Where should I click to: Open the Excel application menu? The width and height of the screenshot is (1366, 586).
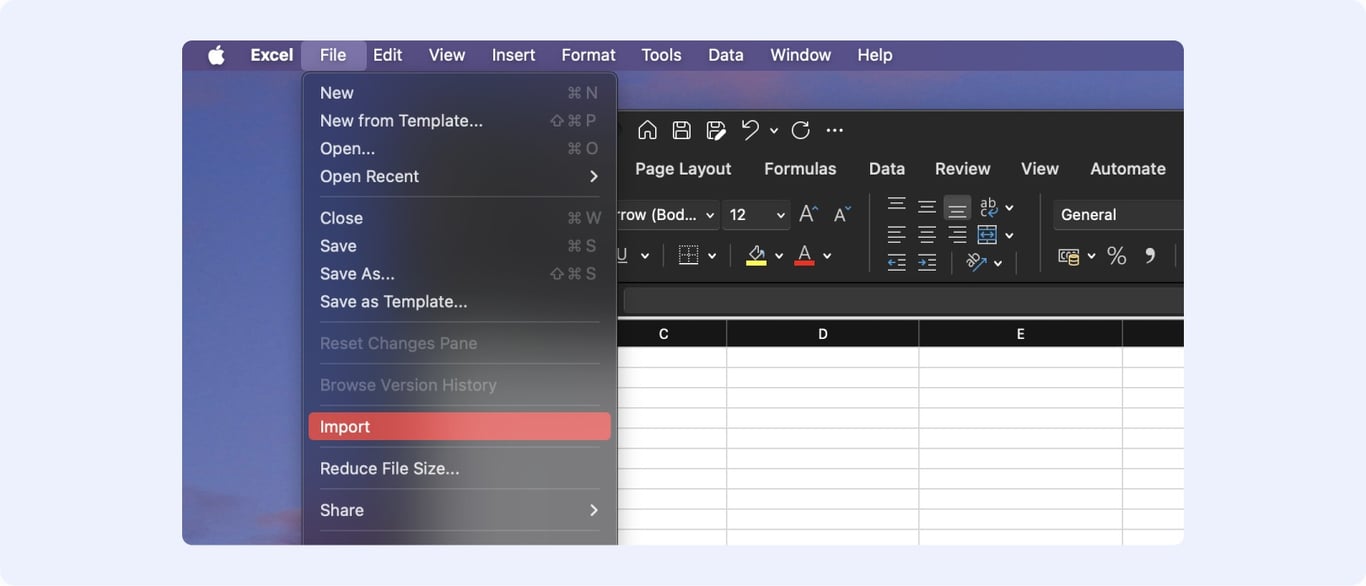[271, 55]
